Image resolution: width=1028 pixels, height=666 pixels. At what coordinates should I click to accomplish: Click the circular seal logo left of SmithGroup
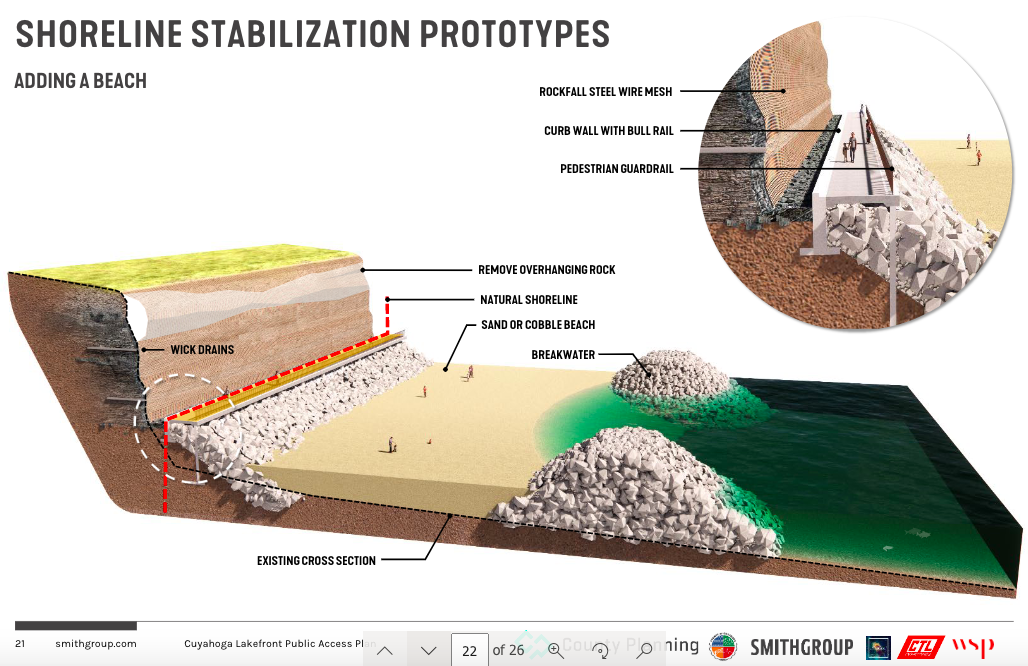(x=722, y=647)
